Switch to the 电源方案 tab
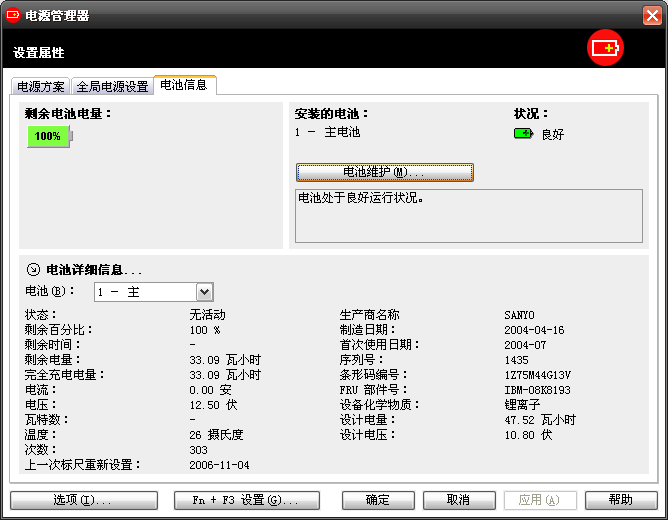The width and height of the screenshot is (668, 520). tap(41, 87)
